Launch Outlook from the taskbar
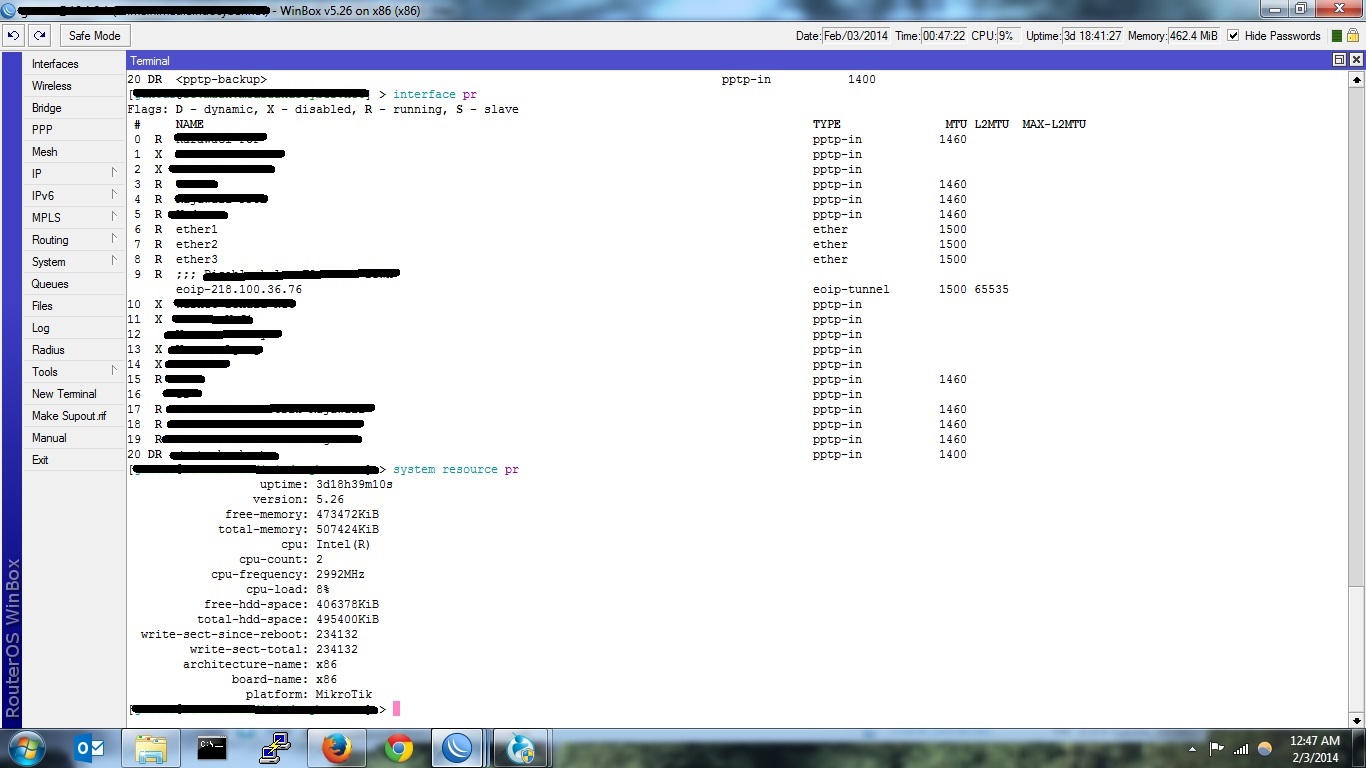The width and height of the screenshot is (1366, 768). click(x=90, y=748)
